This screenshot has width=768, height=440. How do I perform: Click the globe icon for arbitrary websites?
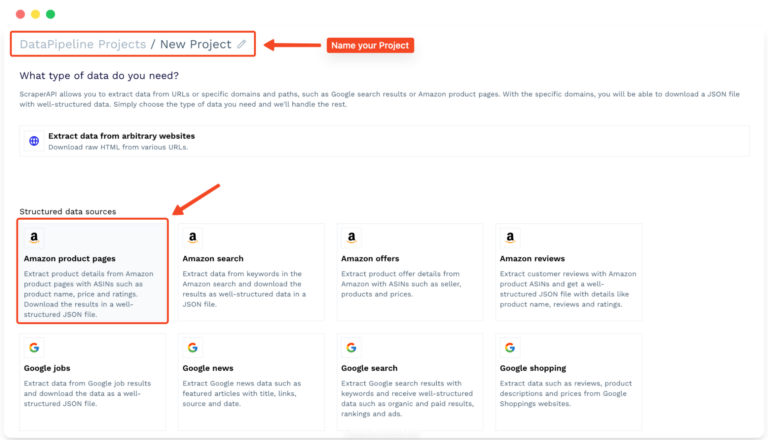pyautogui.click(x=34, y=141)
